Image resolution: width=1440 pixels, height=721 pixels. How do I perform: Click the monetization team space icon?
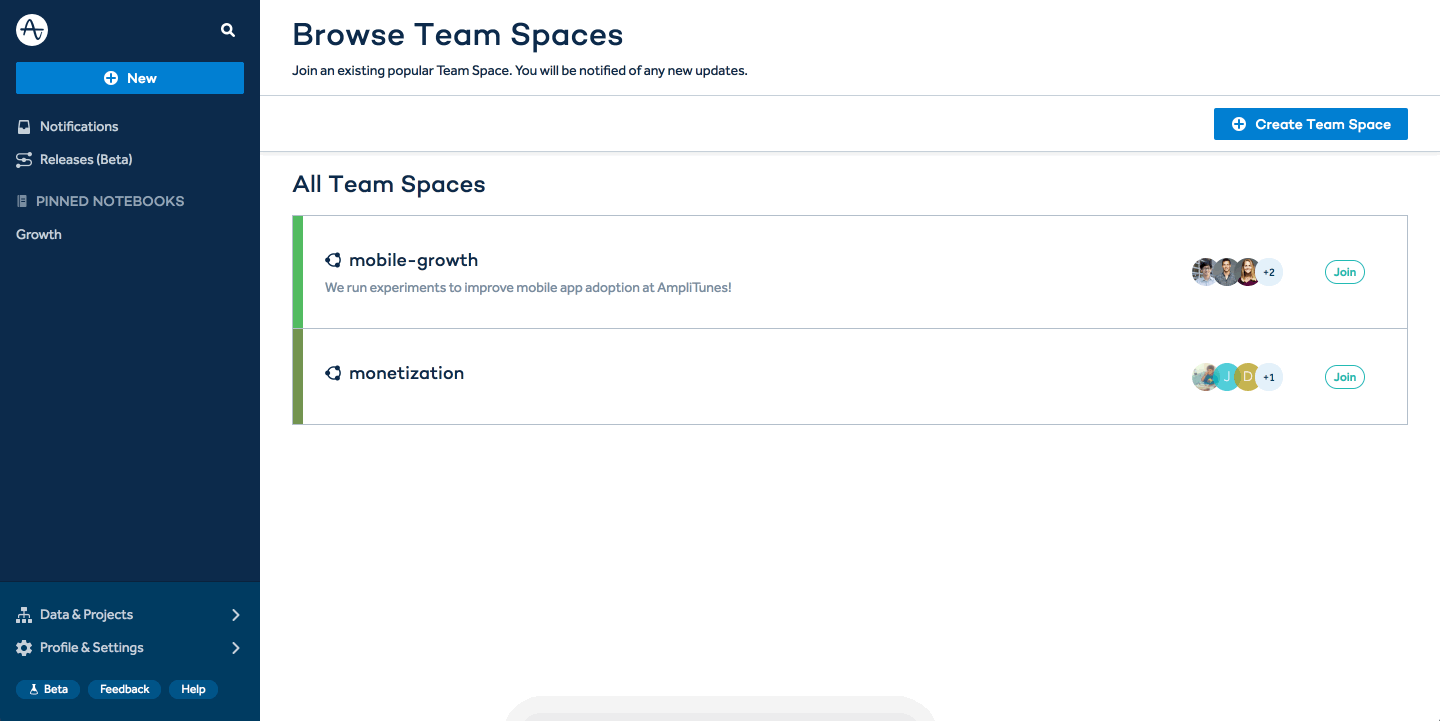click(333, 373)
